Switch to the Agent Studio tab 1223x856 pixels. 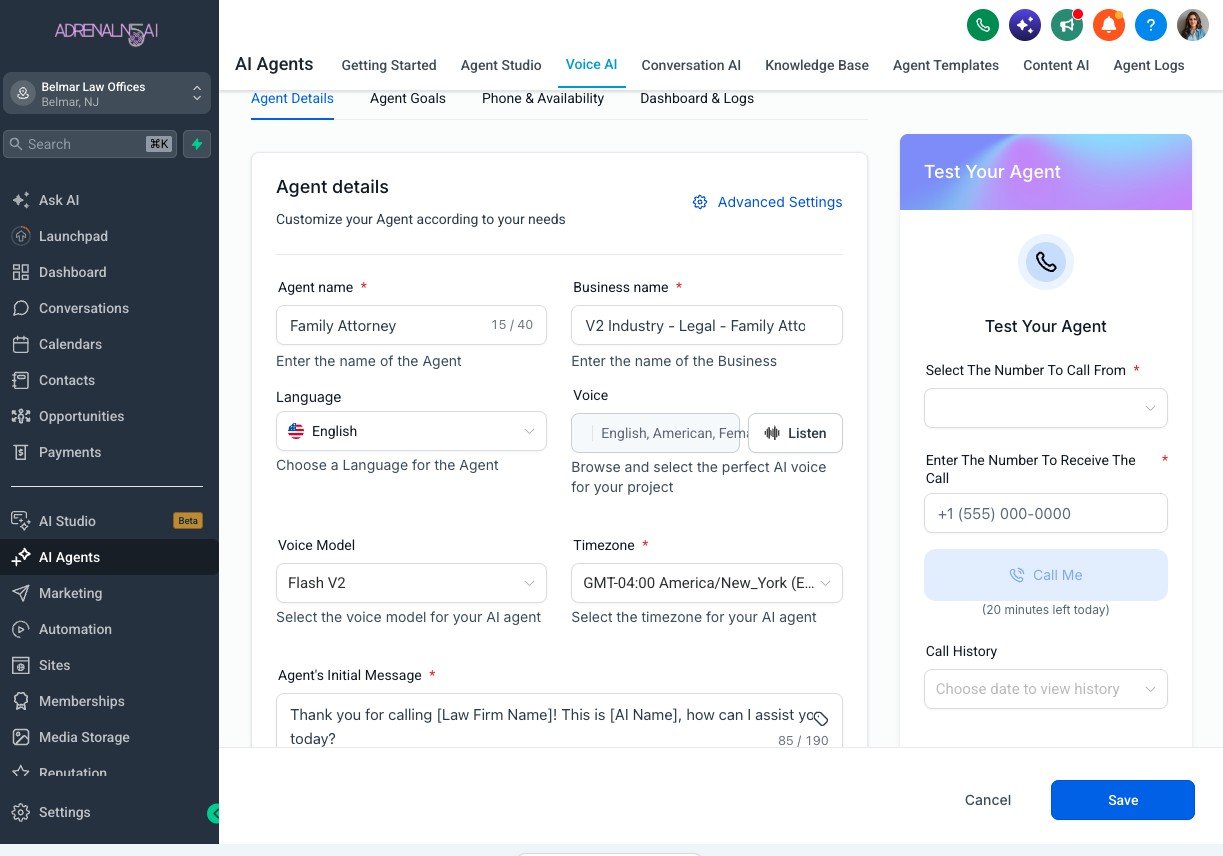[x=501, y=65]
